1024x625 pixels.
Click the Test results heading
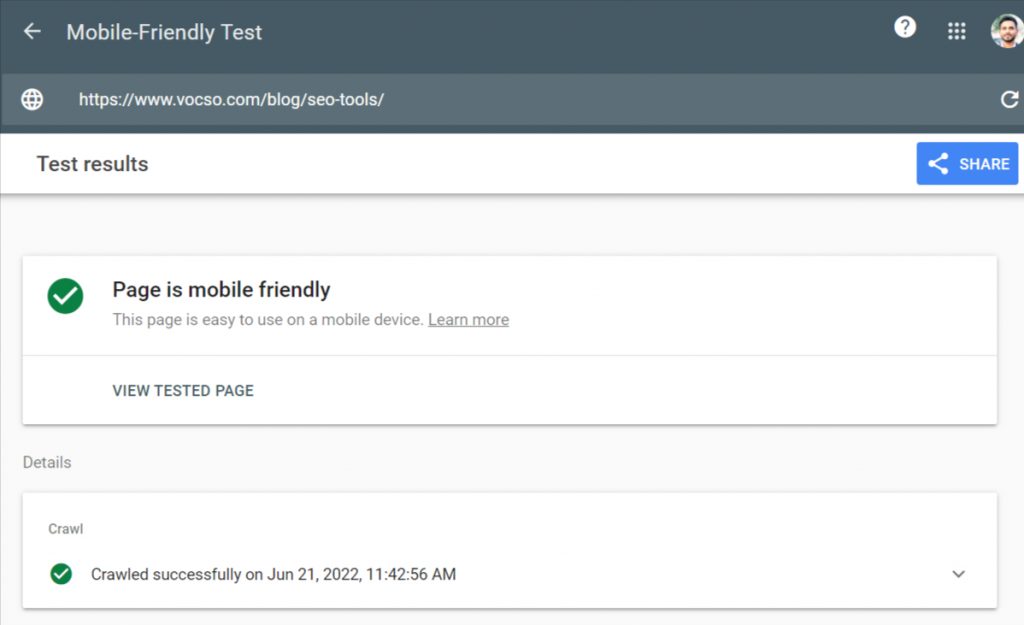pos(92,164)
